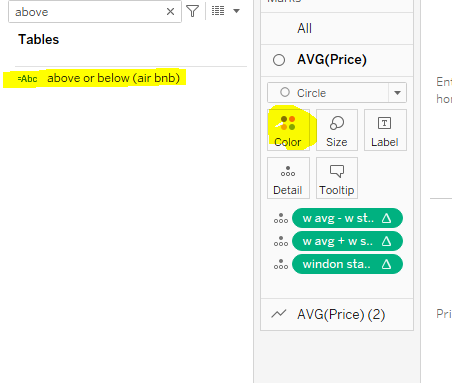Image resolution: width=452 pixels, height=383 pixels.
Task: Open the Detail marks card
Action: coord(288,178)
